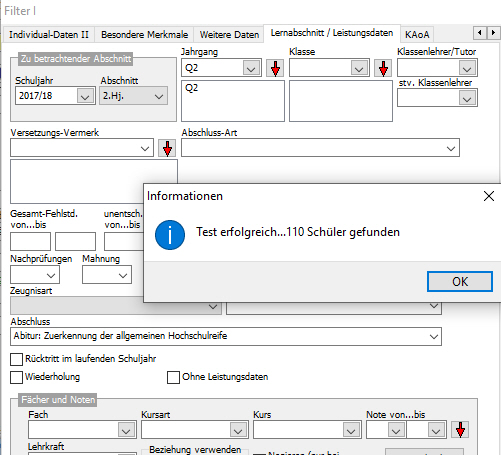This screenshot has width=501, height=455.
Task: Enable Rücktritt im laufenden Schuljahr checkbox
Action: click(16, 360)
